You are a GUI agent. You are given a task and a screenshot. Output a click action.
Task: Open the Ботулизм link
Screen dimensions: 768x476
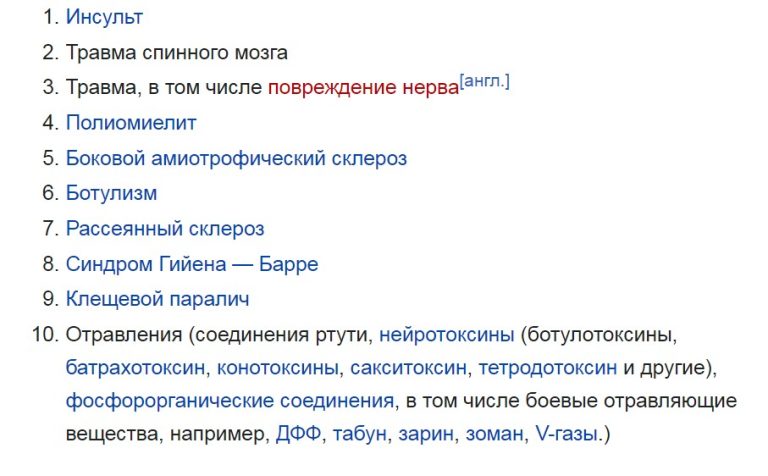click(x=112, y=193)
